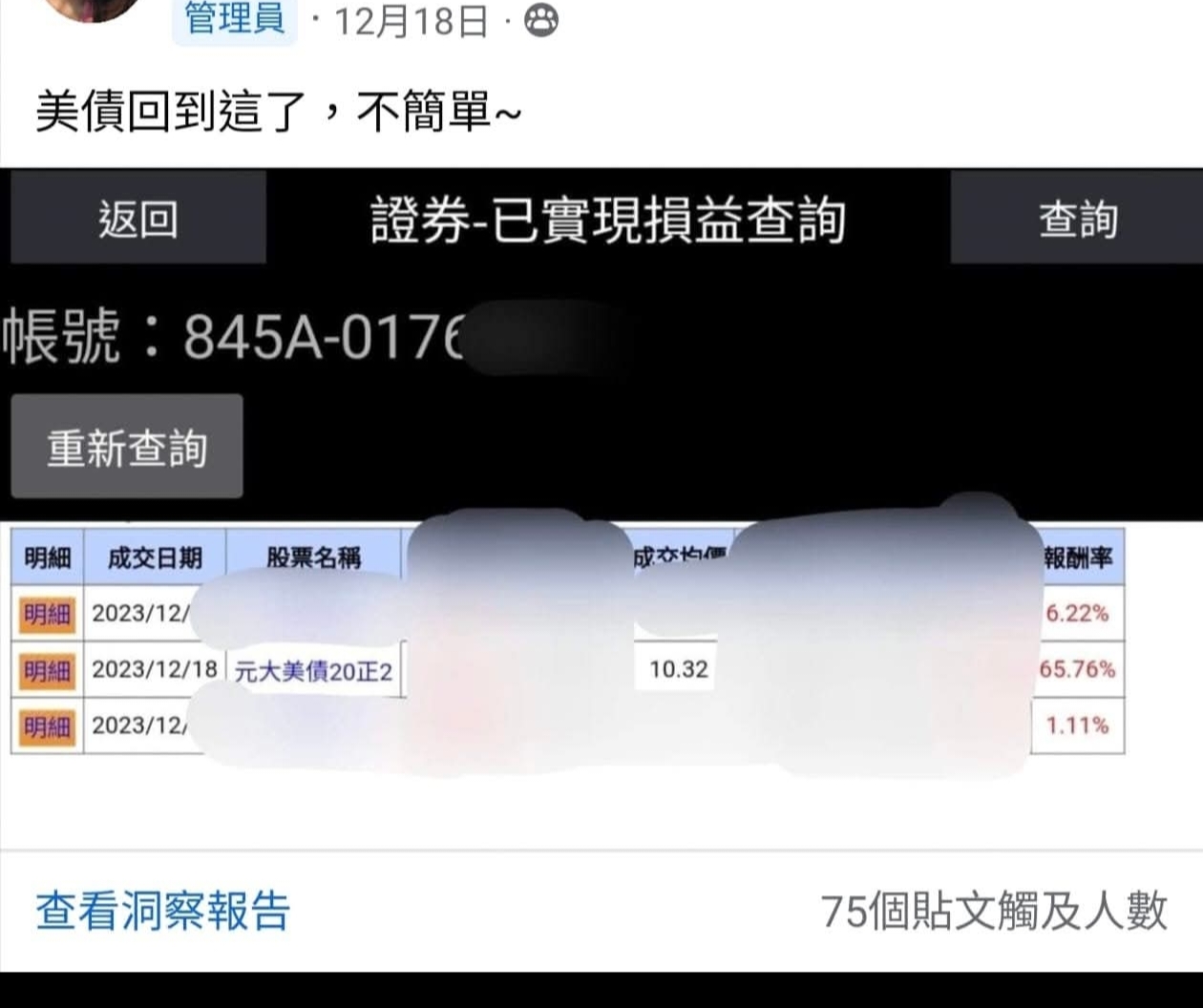
Task: Click the 10.32 average price cell
Action: click(679, 669)
